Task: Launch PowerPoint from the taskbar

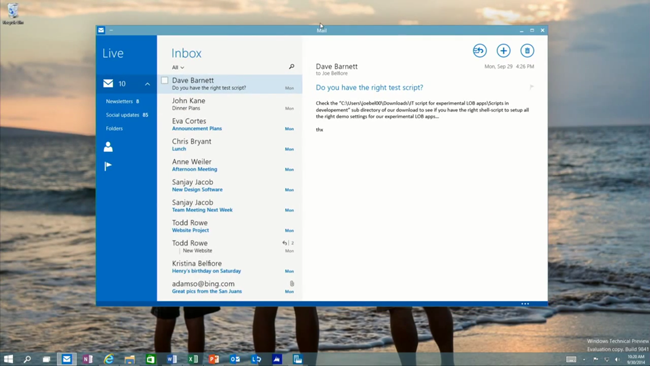Action: (214, 359)
